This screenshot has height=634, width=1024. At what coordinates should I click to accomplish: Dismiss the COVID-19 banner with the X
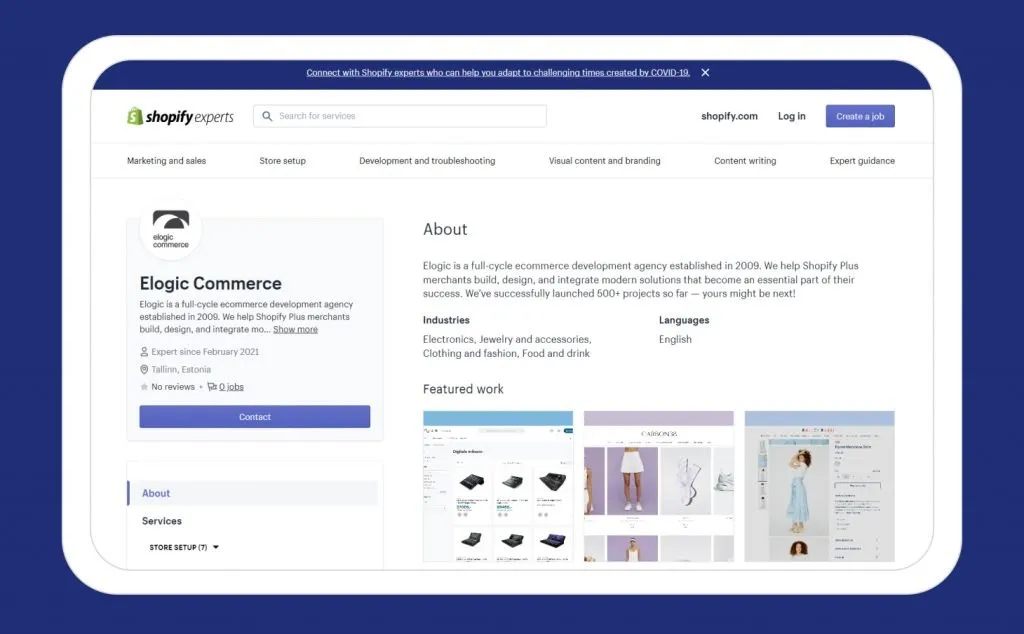[705, 72]
